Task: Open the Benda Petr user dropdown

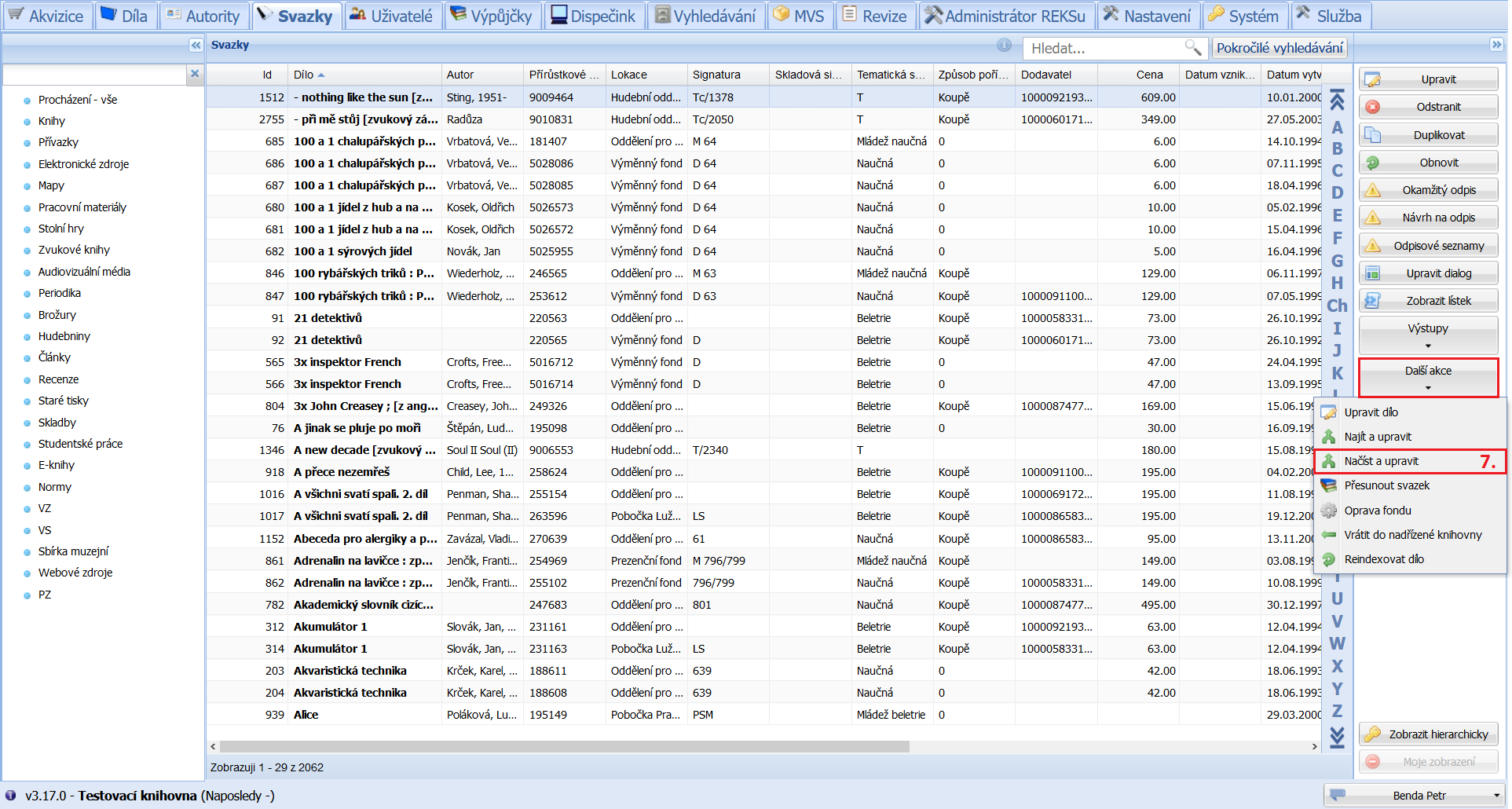Action: pos(1415,796)
